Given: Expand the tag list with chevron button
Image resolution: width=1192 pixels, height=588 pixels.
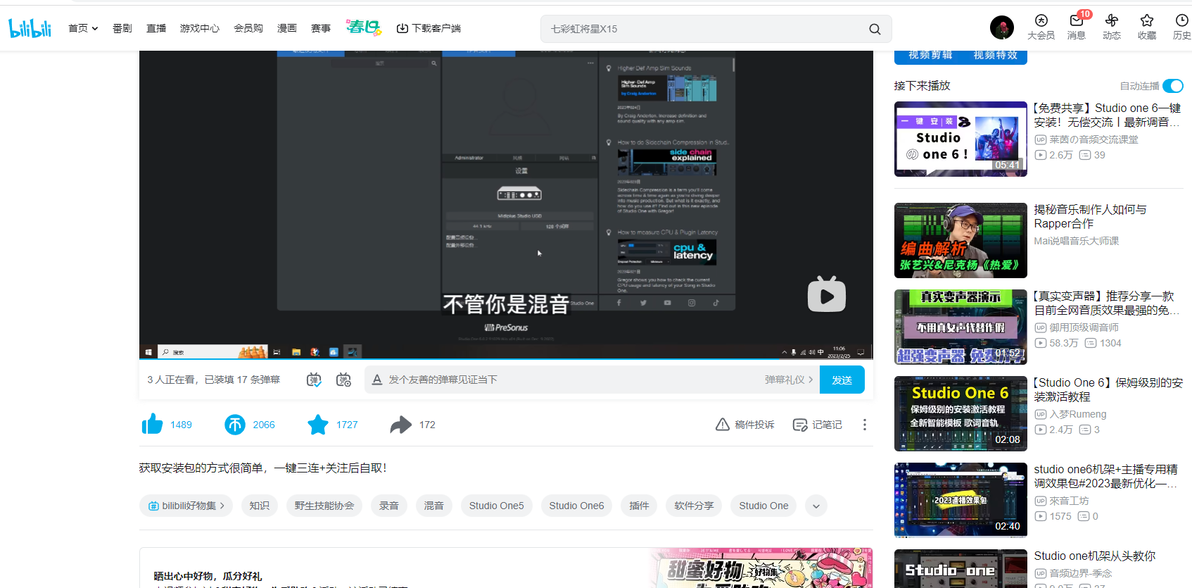Looking at the screenshot, I should pos(816,506).
